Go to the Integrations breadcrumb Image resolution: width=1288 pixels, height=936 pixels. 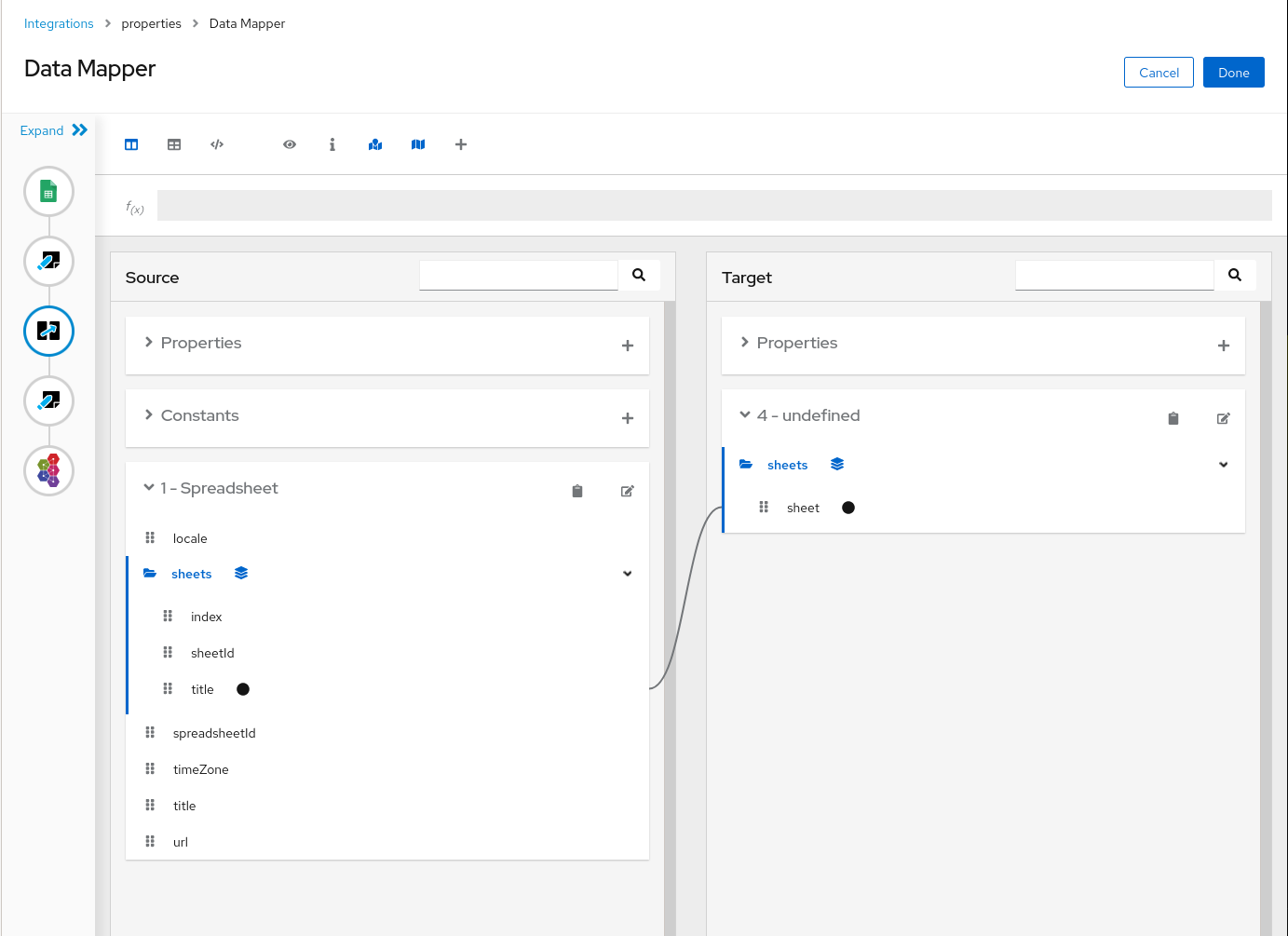[x=59, y=23]
